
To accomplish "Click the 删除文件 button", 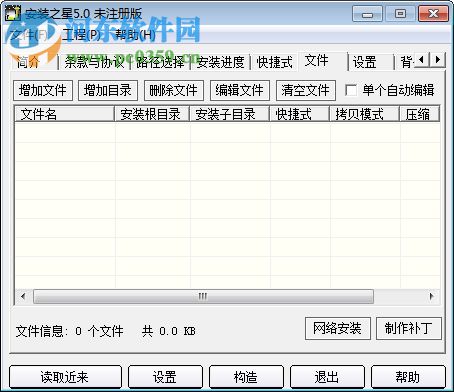I will point(173,90).
